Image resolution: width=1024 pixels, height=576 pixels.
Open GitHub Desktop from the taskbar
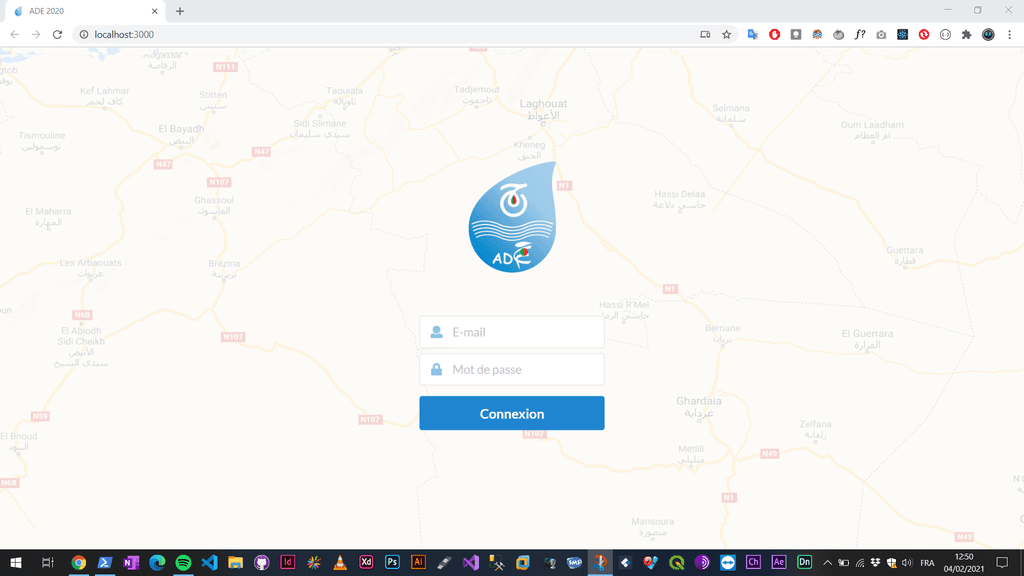click(x=261, y=562)
